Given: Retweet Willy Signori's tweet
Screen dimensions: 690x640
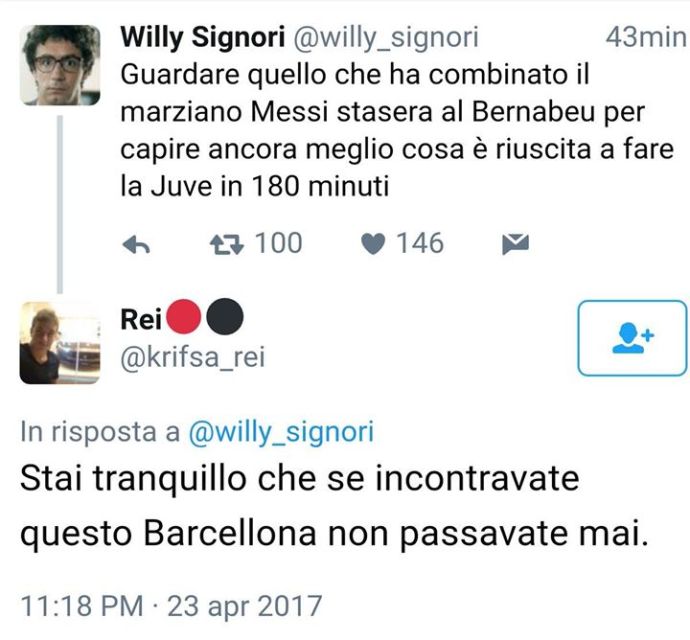Looking at the screenshot, I should (x=227, y=245).
